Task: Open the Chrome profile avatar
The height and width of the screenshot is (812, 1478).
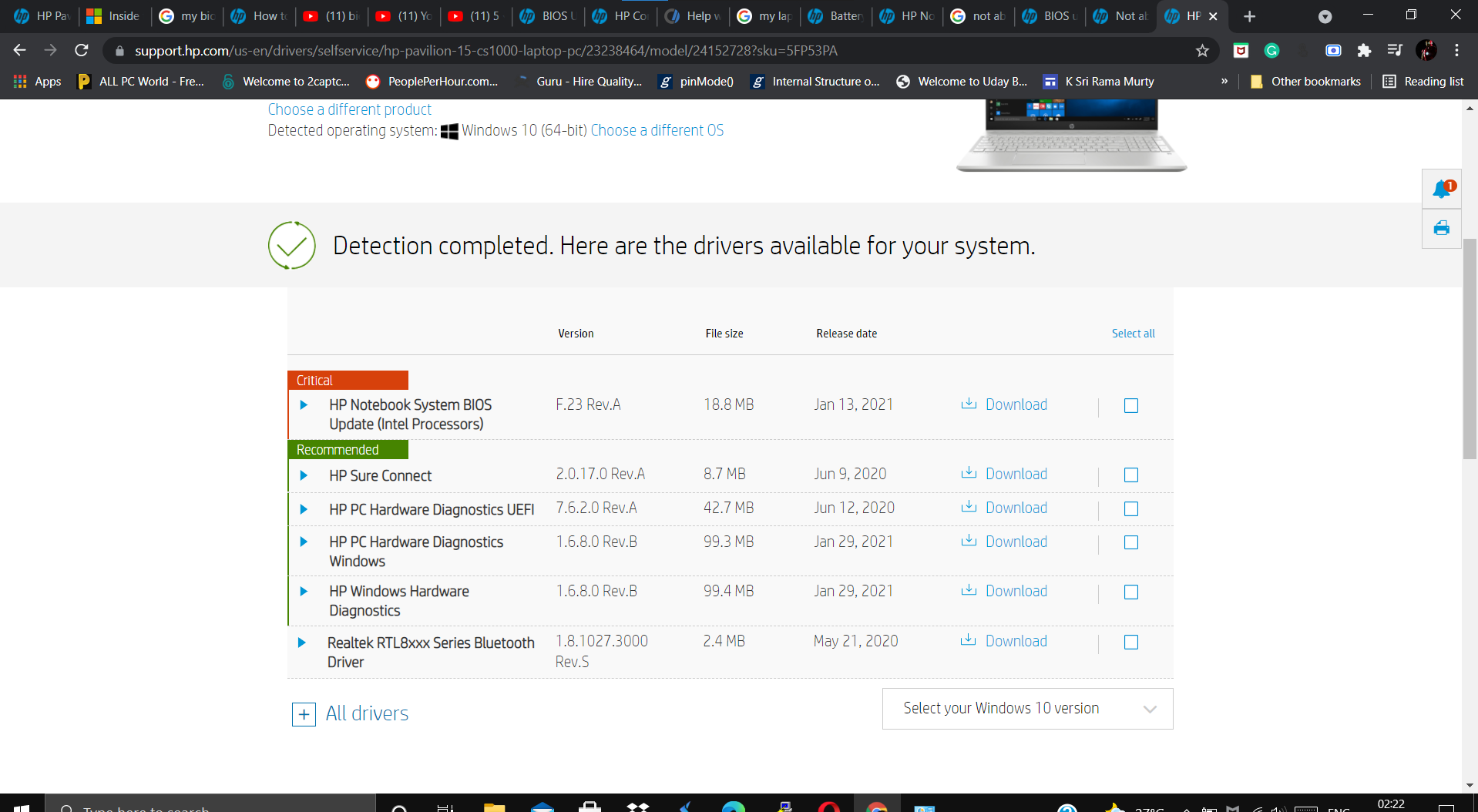Action: (1428, 51)
